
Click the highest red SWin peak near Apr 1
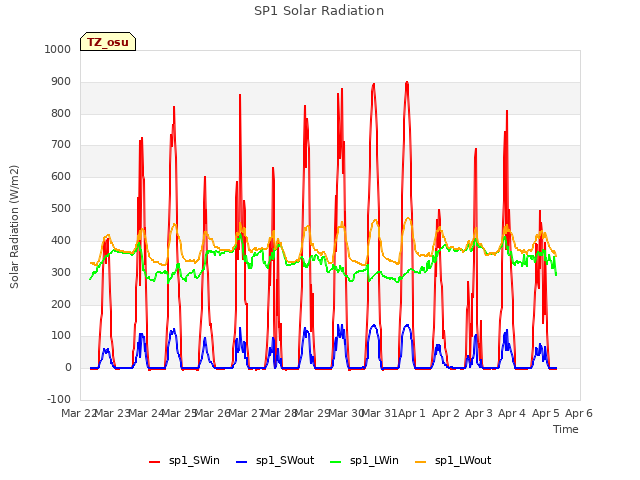(407, 82)
